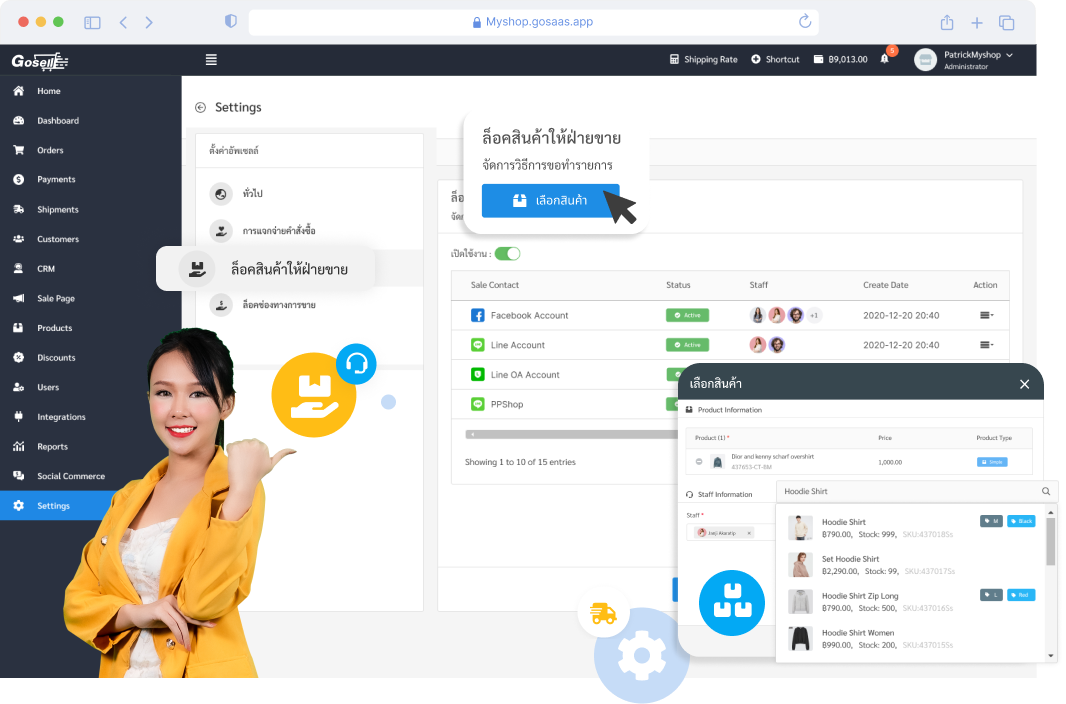Select Set Hoodie Shirt result
This screenshot has height=704, width=1066.
point(911,565)
